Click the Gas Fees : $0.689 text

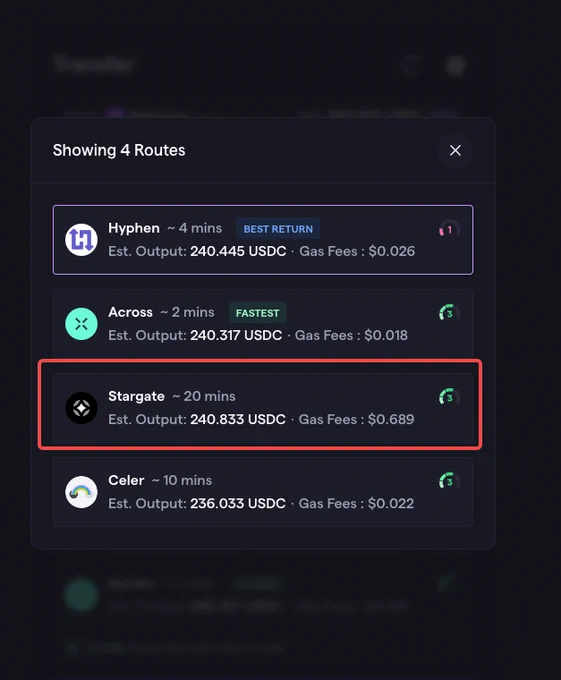(x=356, y=420)
